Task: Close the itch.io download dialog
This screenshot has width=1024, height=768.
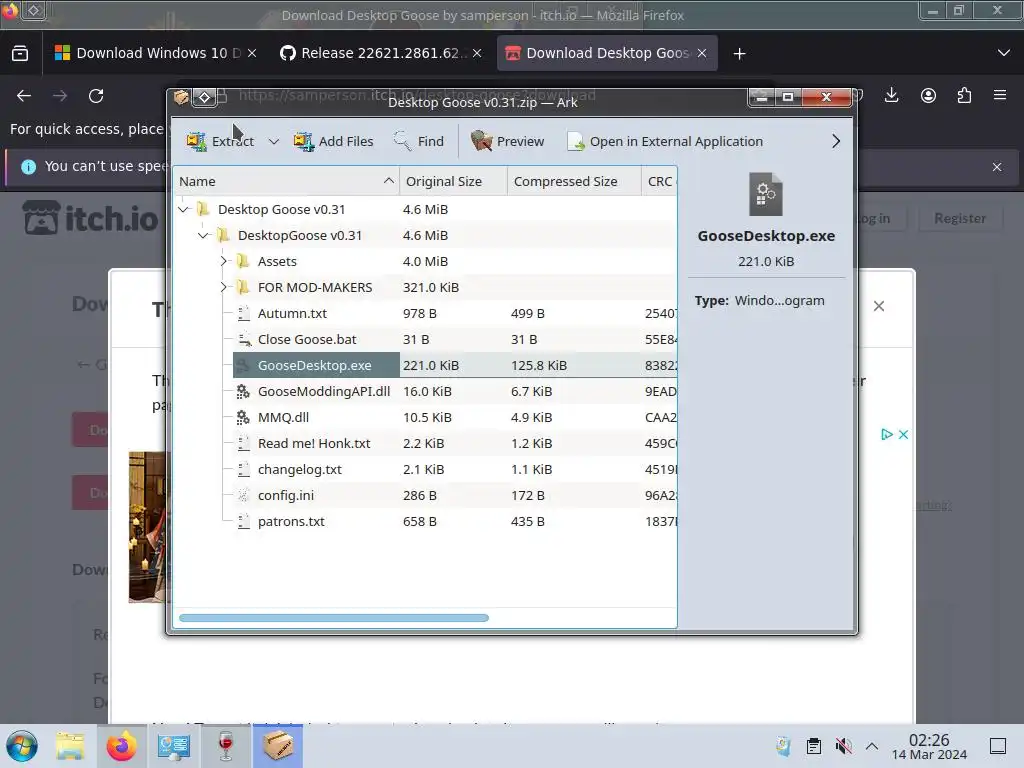Action: click(879, 306)
